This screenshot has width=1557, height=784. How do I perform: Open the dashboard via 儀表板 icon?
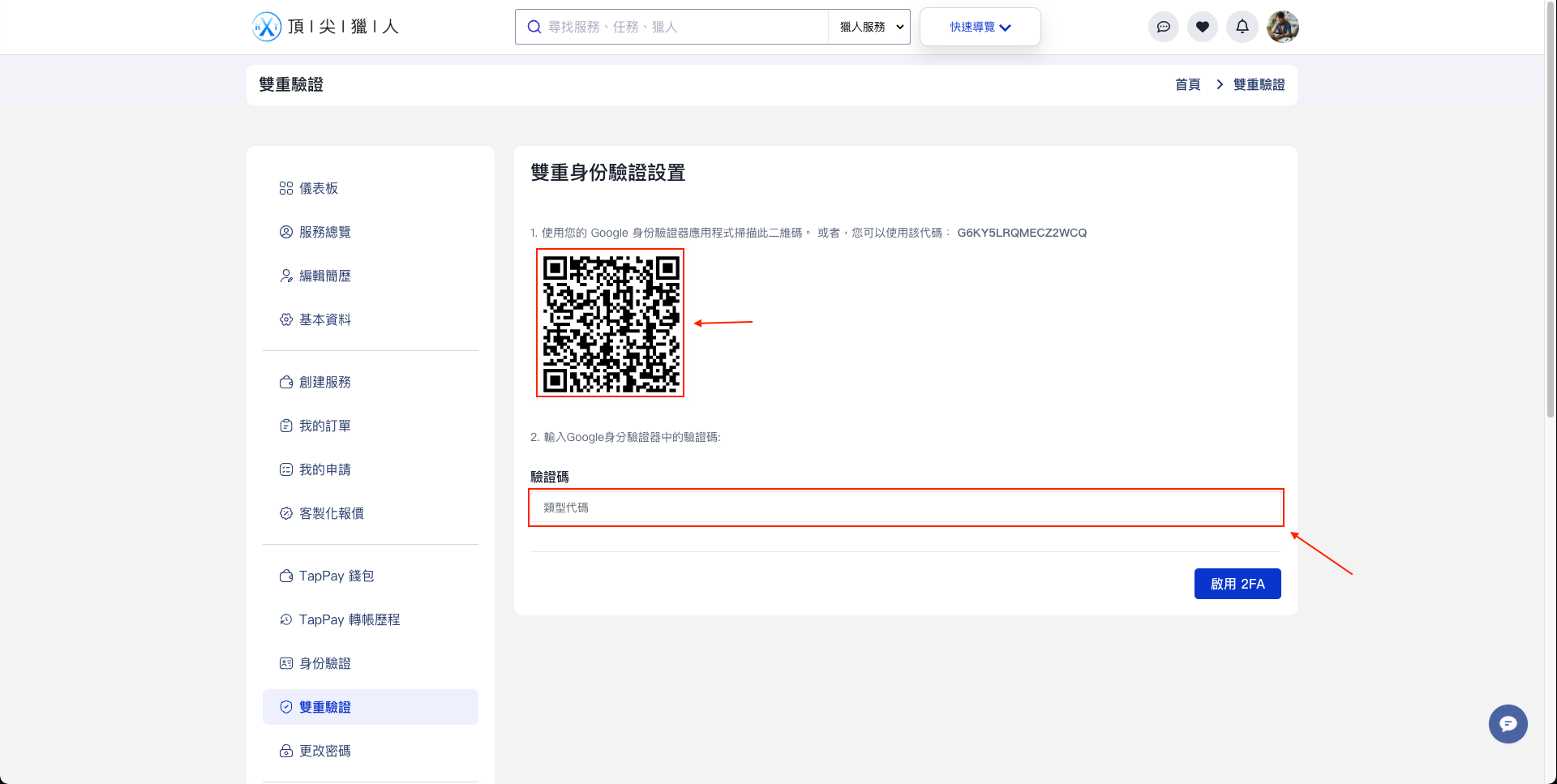point(285,188)
